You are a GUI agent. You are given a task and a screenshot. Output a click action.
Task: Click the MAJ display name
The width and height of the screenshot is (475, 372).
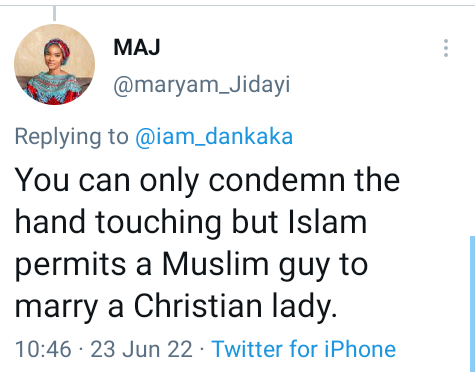point(137,47)
